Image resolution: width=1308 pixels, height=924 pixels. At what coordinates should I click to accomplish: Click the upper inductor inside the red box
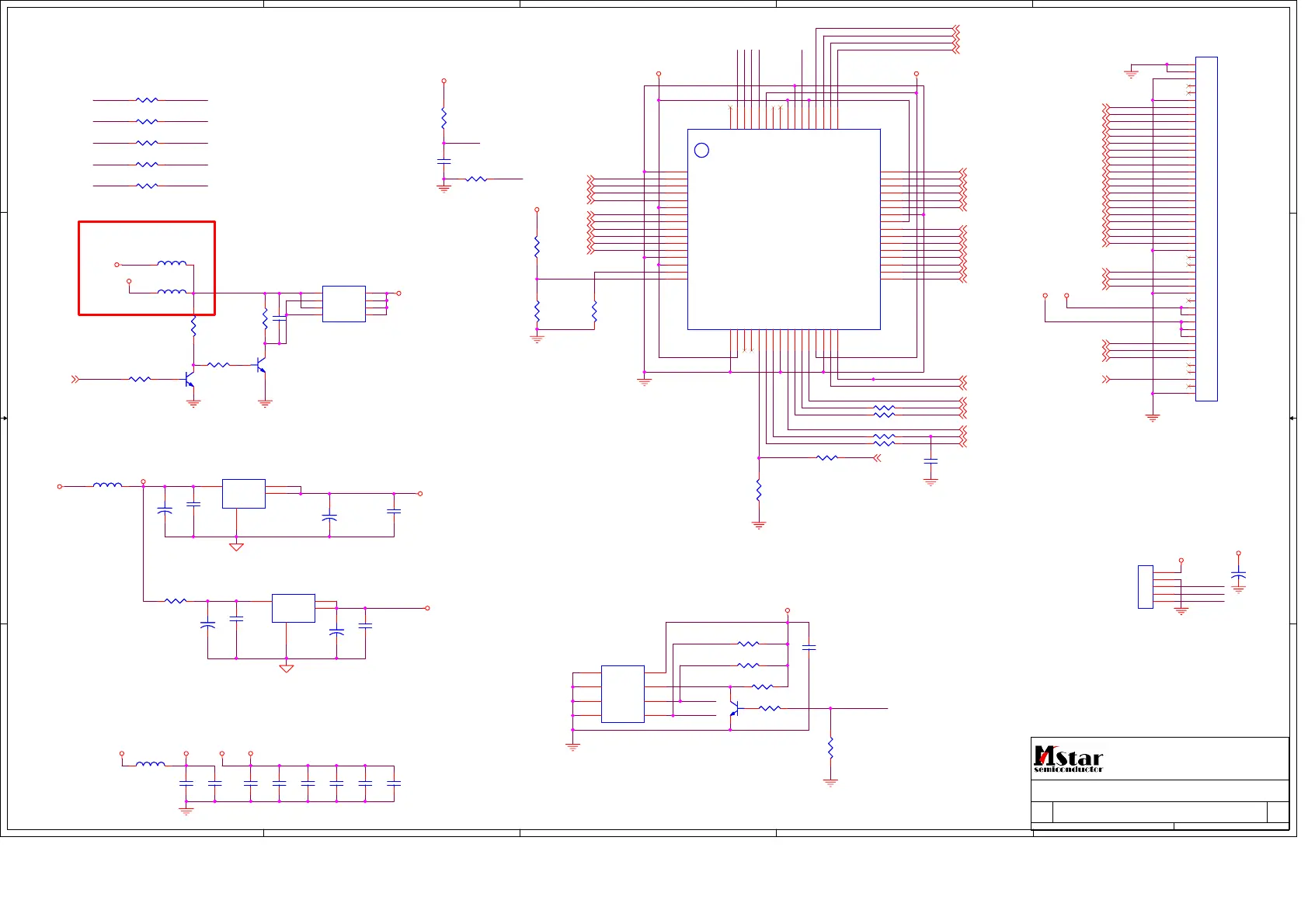(172, 264)
